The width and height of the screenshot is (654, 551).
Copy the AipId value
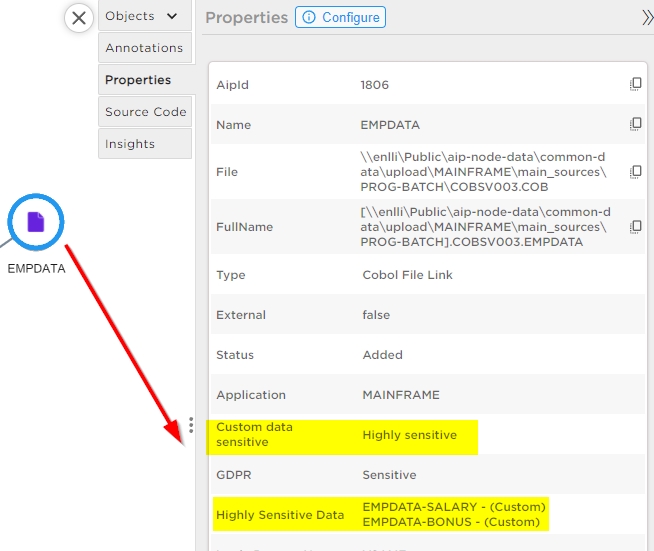[x=635, y=85]
